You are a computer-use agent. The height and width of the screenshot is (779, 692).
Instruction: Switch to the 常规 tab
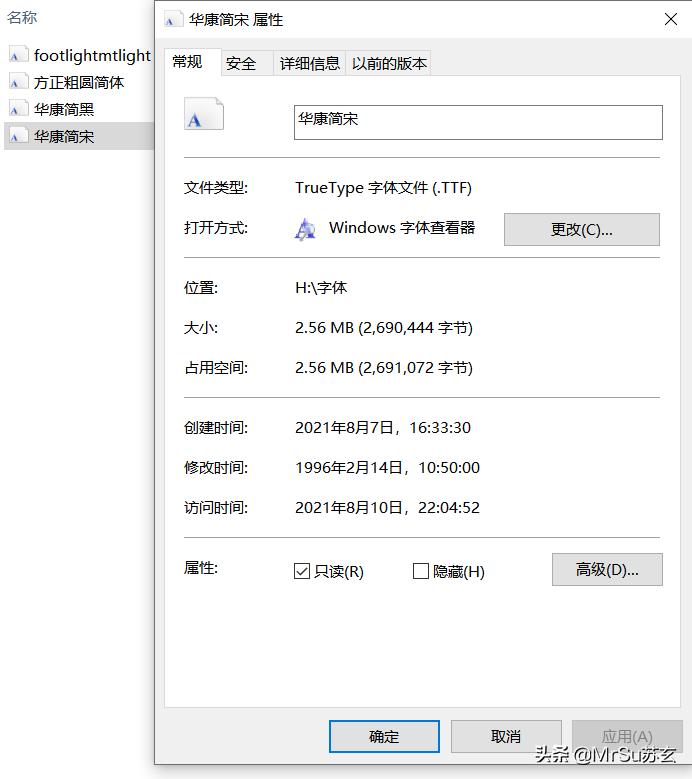[x=192, y=62]
